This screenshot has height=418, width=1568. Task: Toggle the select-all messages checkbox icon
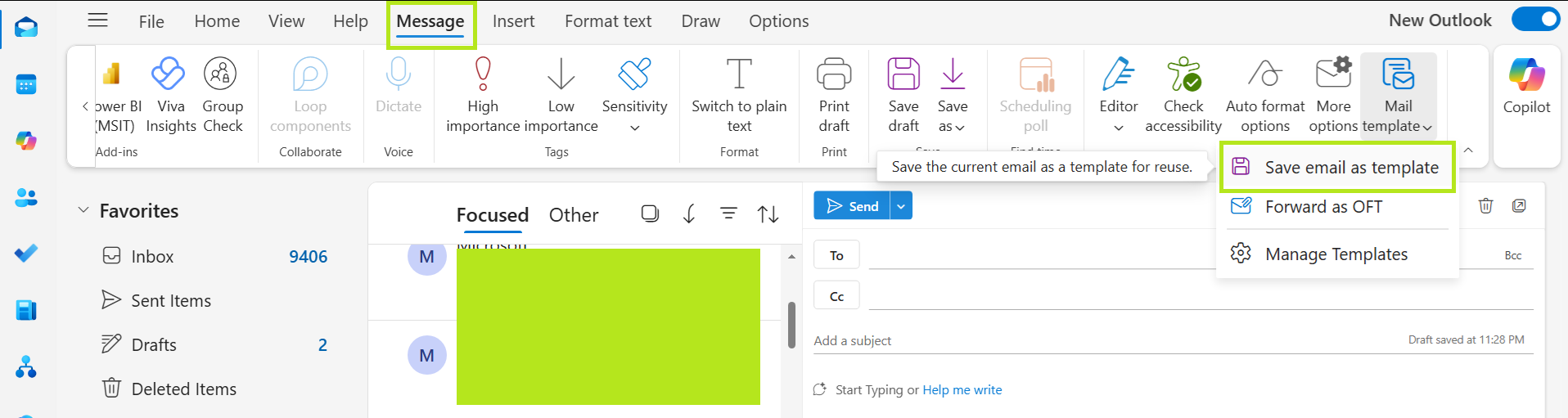click(650, 214)
